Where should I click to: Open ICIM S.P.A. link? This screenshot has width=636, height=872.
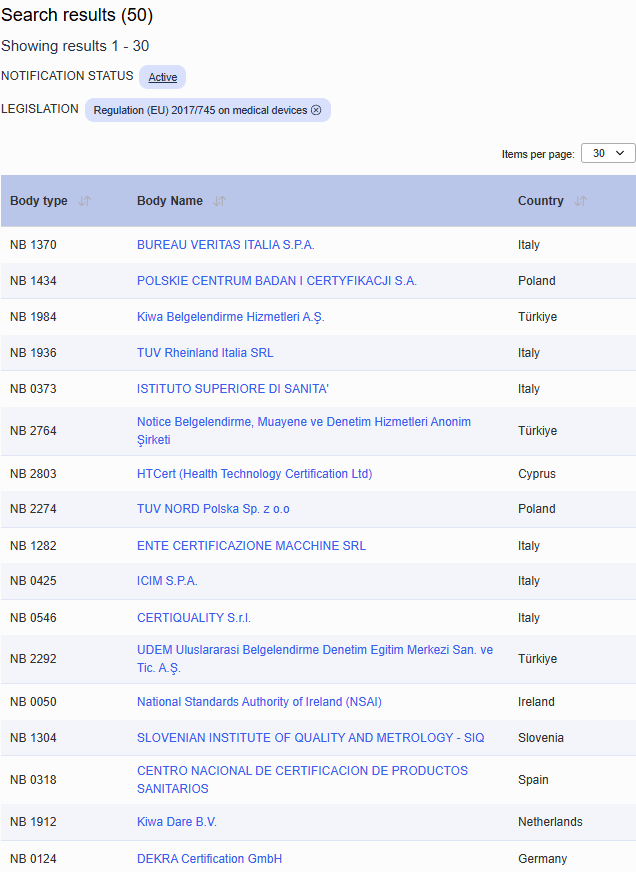coord(167,581)
